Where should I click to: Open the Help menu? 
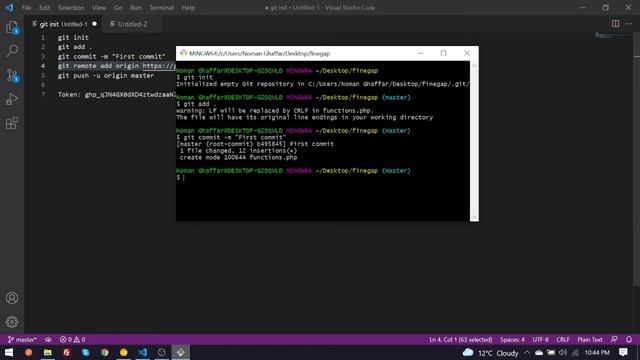(188, 8)
